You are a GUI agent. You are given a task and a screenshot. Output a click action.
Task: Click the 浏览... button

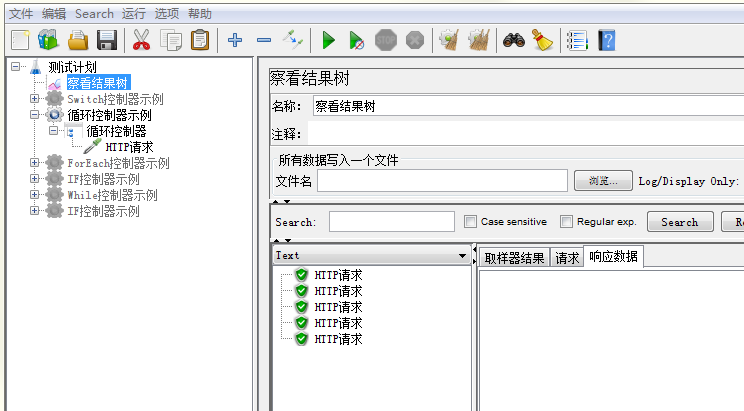pos(603,181)
